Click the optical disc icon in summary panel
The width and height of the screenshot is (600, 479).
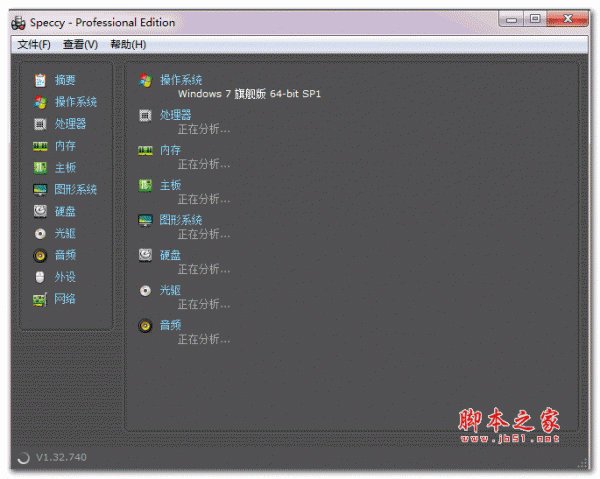(145, 291)
